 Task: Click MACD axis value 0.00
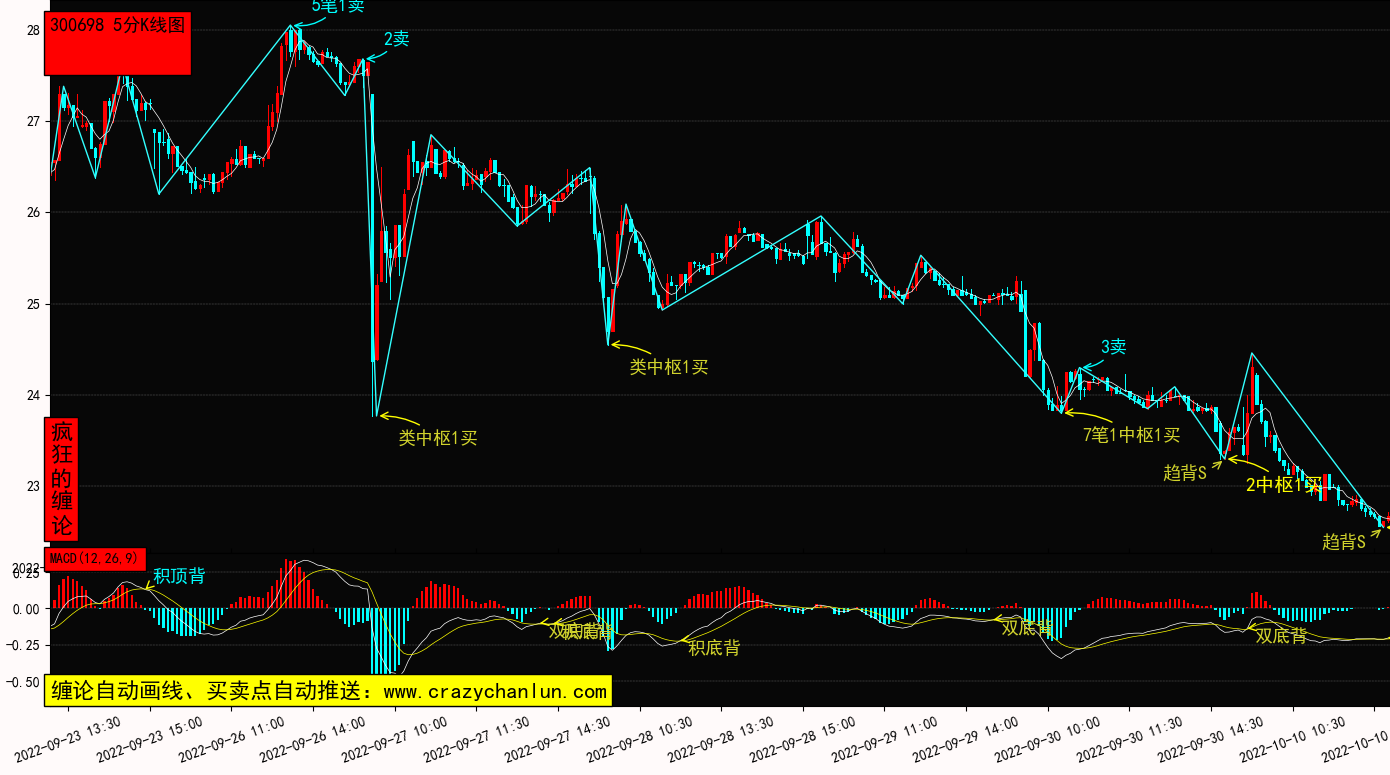26,609
